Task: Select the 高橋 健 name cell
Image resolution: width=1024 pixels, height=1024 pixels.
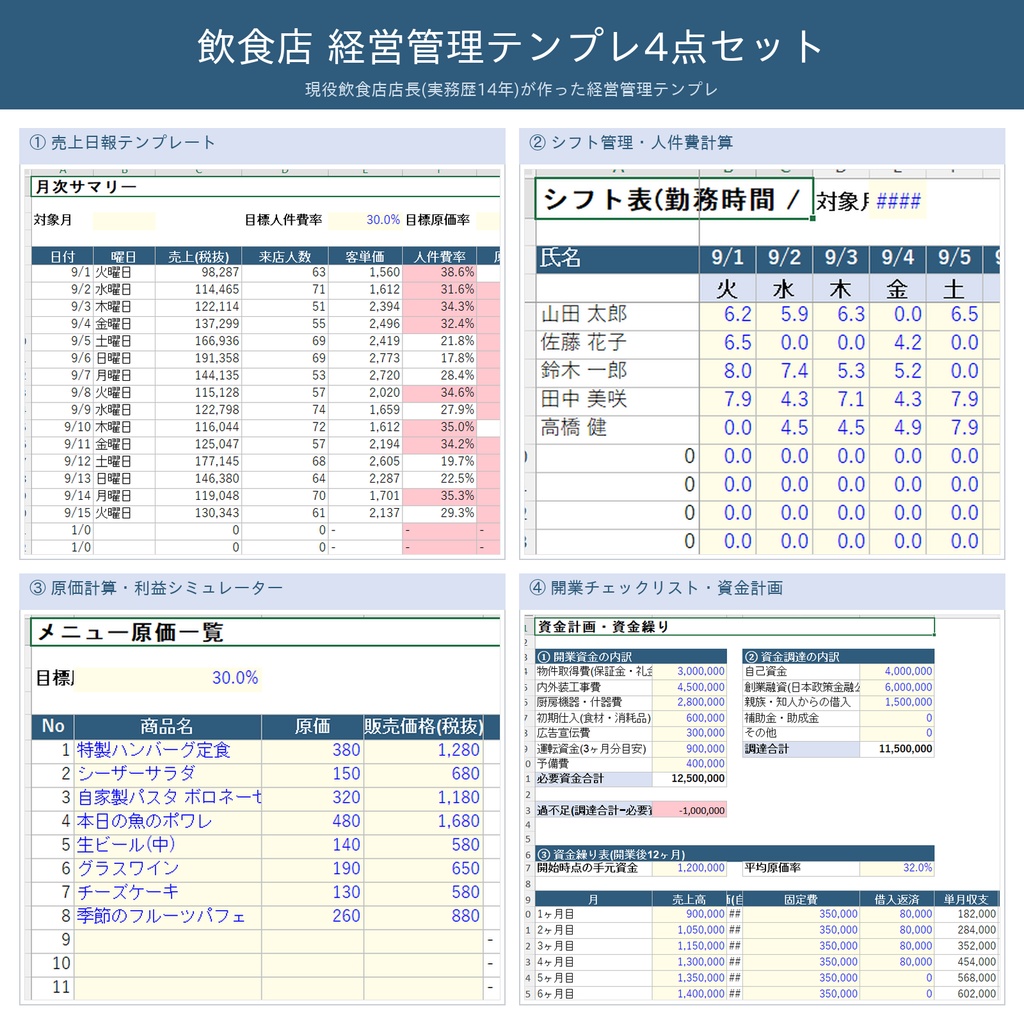Action: [x=617, y=428]
